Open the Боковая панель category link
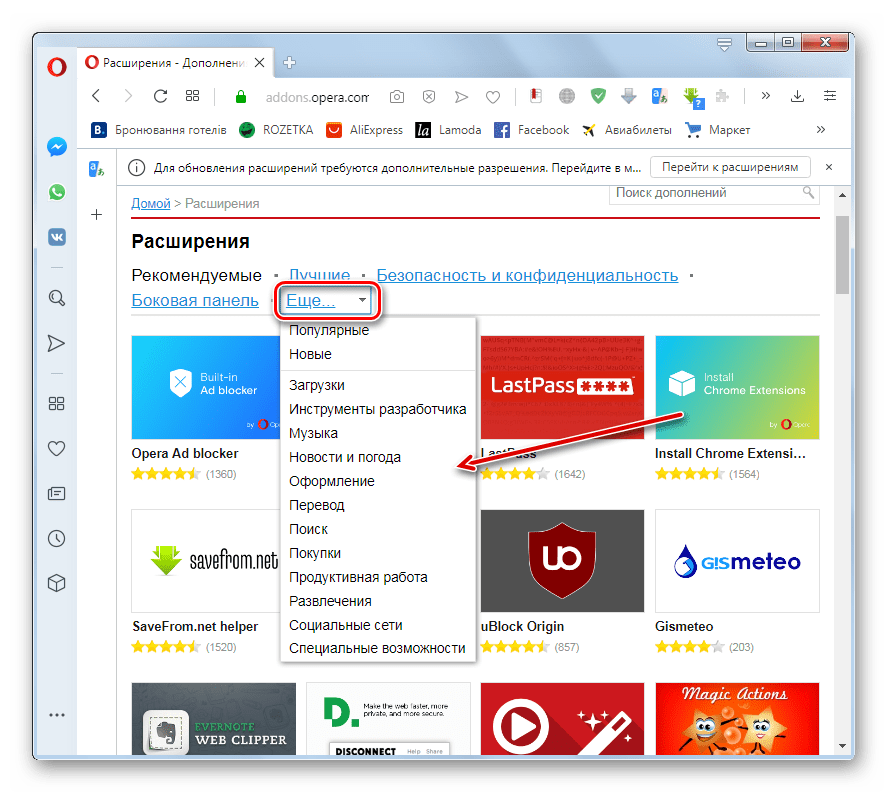Image resolution: width=888 pixels, height=793 pixels. click(195, 300)
